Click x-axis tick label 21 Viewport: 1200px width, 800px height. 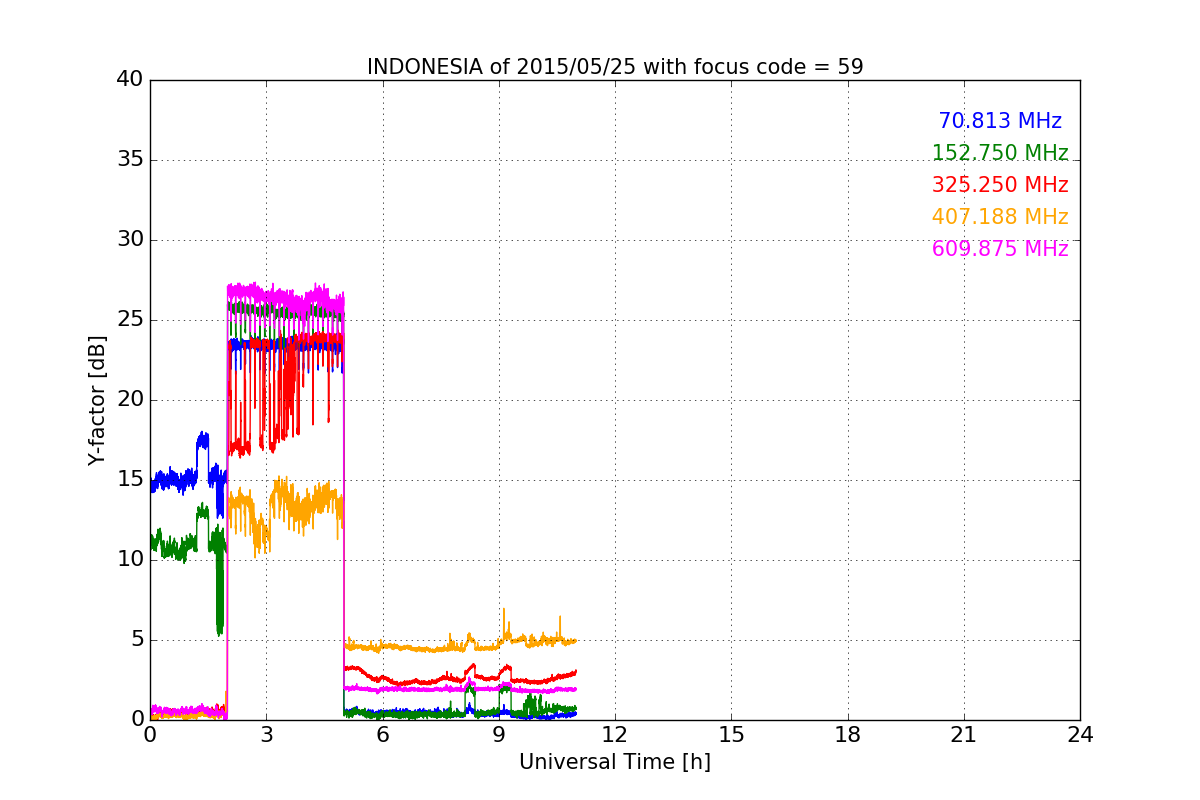964,735
